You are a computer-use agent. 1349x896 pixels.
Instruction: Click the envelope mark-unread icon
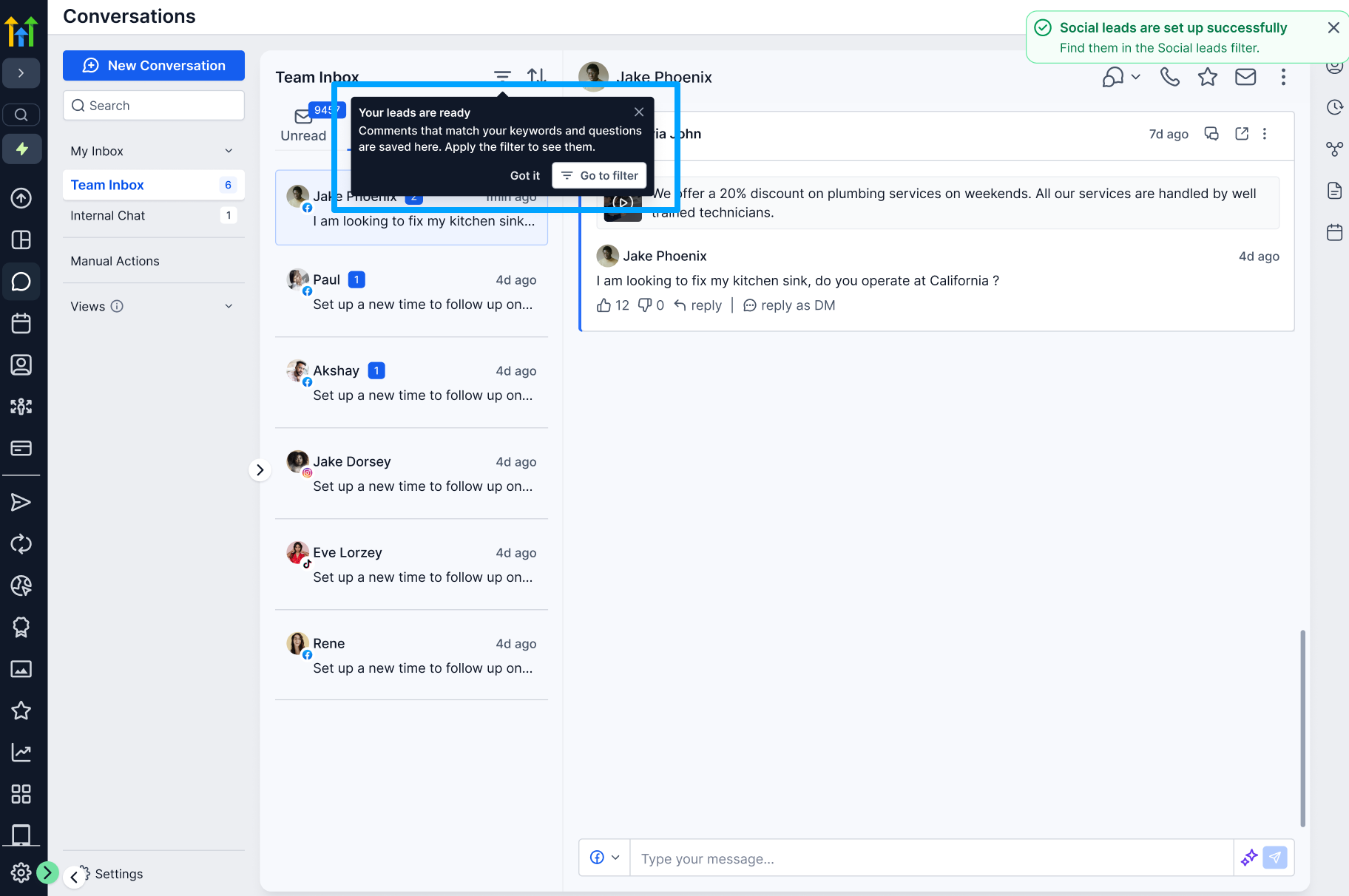(x=1245, y=77)
